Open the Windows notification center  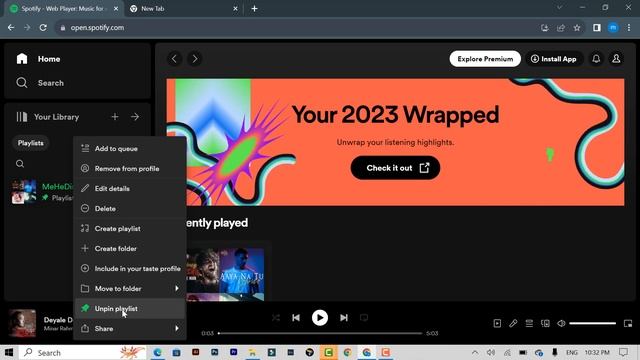tap(623, 352)
